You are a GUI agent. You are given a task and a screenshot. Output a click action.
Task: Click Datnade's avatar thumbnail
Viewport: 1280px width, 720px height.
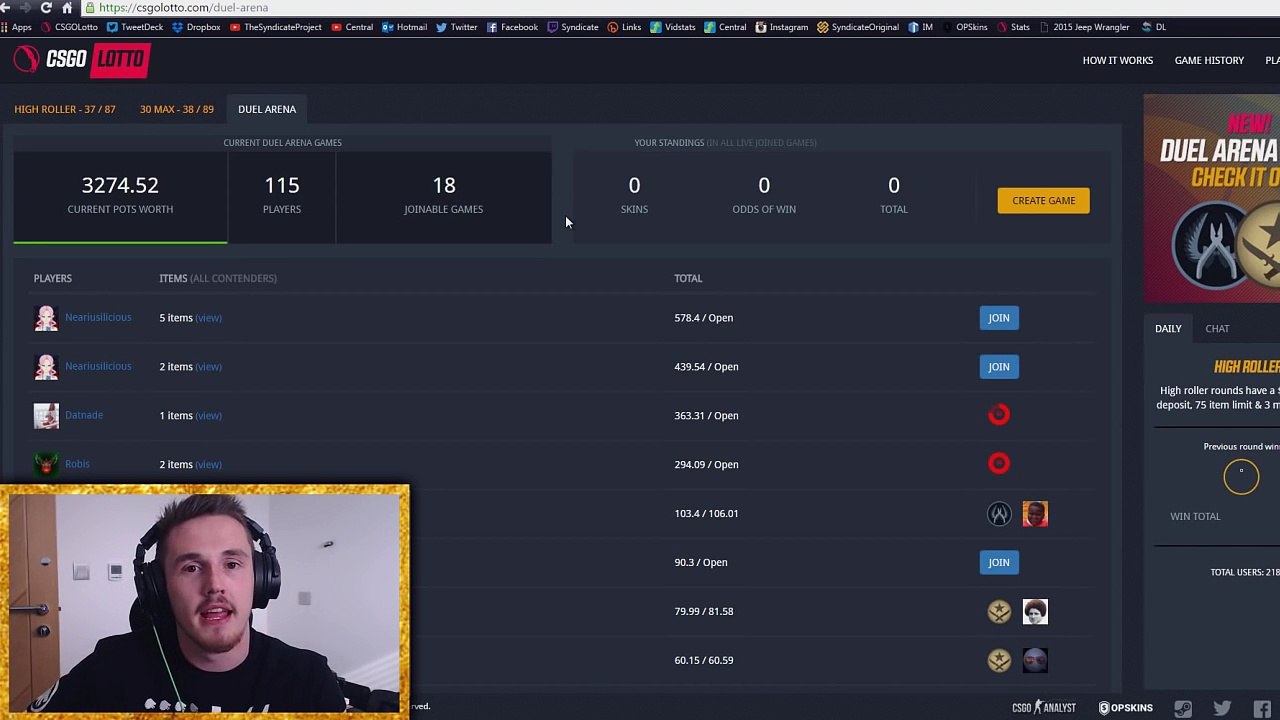(46, 415)
